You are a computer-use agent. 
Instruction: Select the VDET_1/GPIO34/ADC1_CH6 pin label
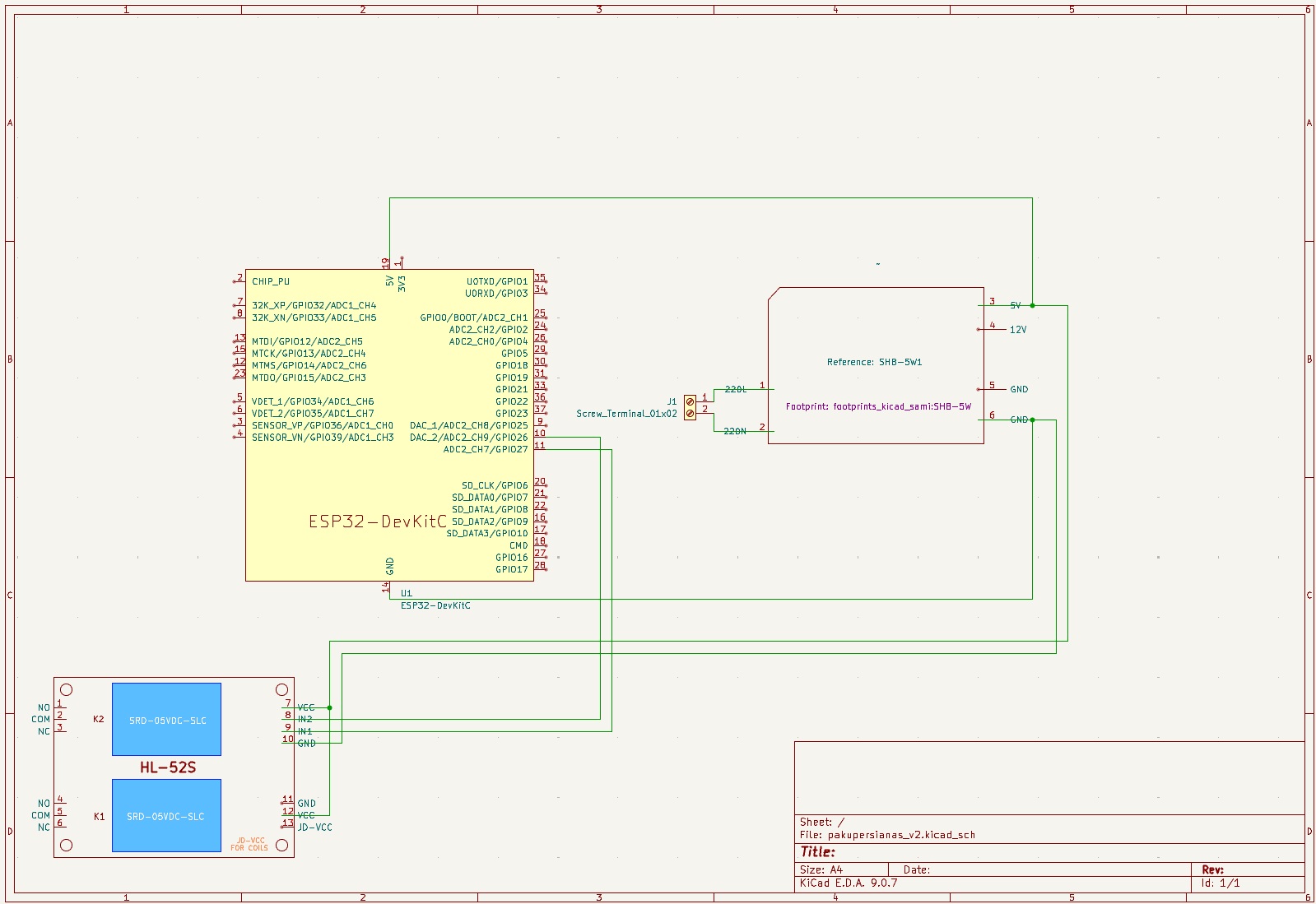point(313,401)
